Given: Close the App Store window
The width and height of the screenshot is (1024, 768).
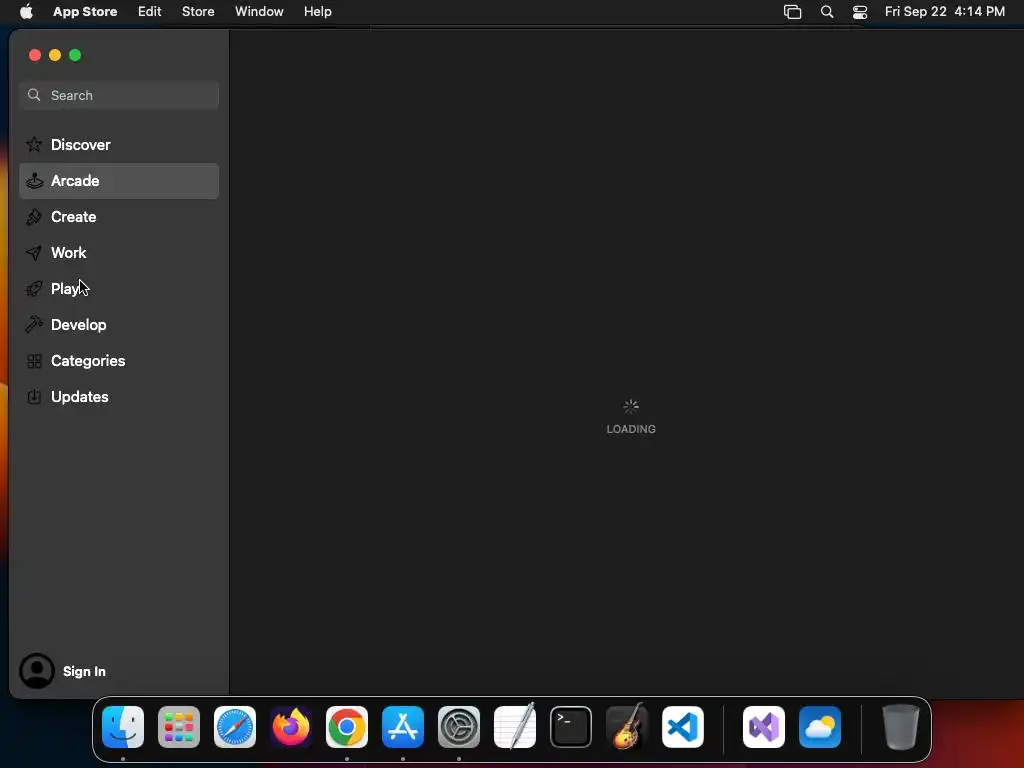Looking at the screenshot, I should click(35, 55).
